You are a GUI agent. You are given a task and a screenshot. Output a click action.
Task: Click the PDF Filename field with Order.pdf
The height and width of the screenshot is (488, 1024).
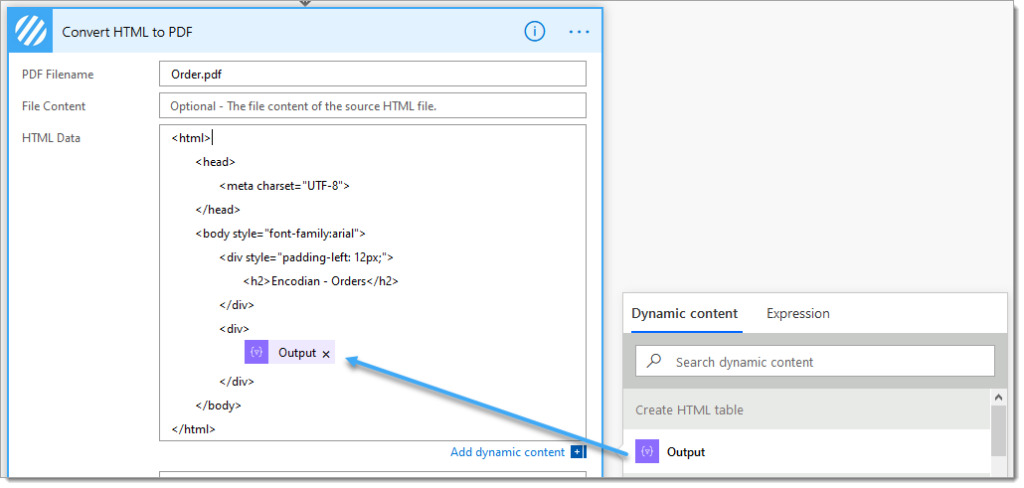[371, 74]
